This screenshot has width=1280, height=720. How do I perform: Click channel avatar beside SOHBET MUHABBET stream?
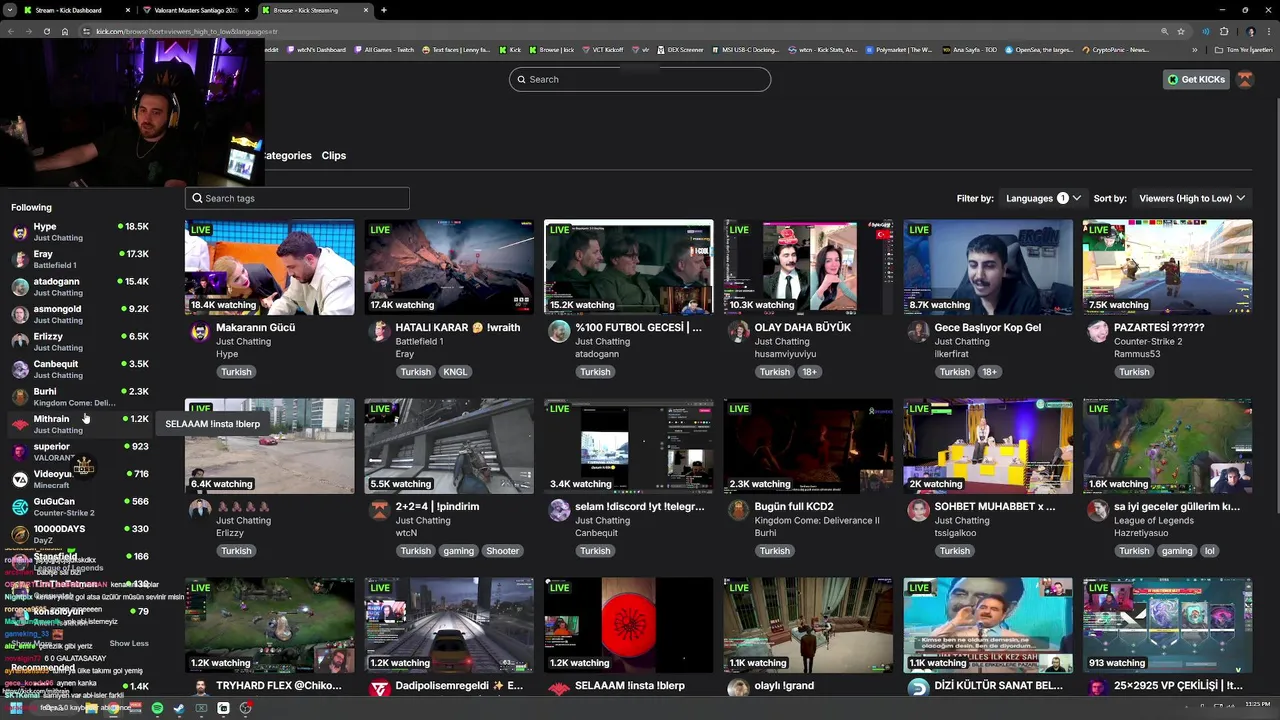pos(918,512)
